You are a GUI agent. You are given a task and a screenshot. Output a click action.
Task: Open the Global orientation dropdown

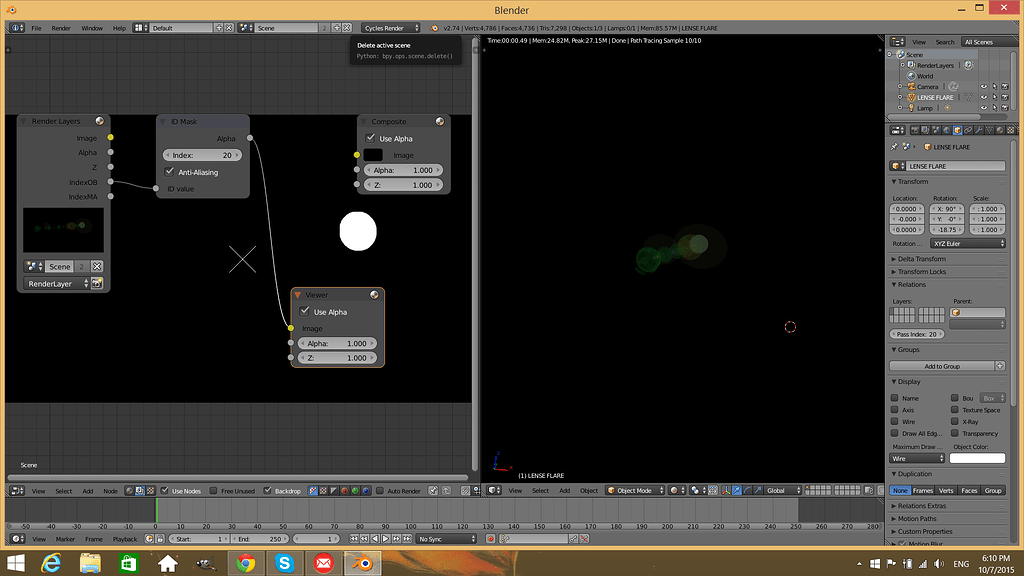782,490
